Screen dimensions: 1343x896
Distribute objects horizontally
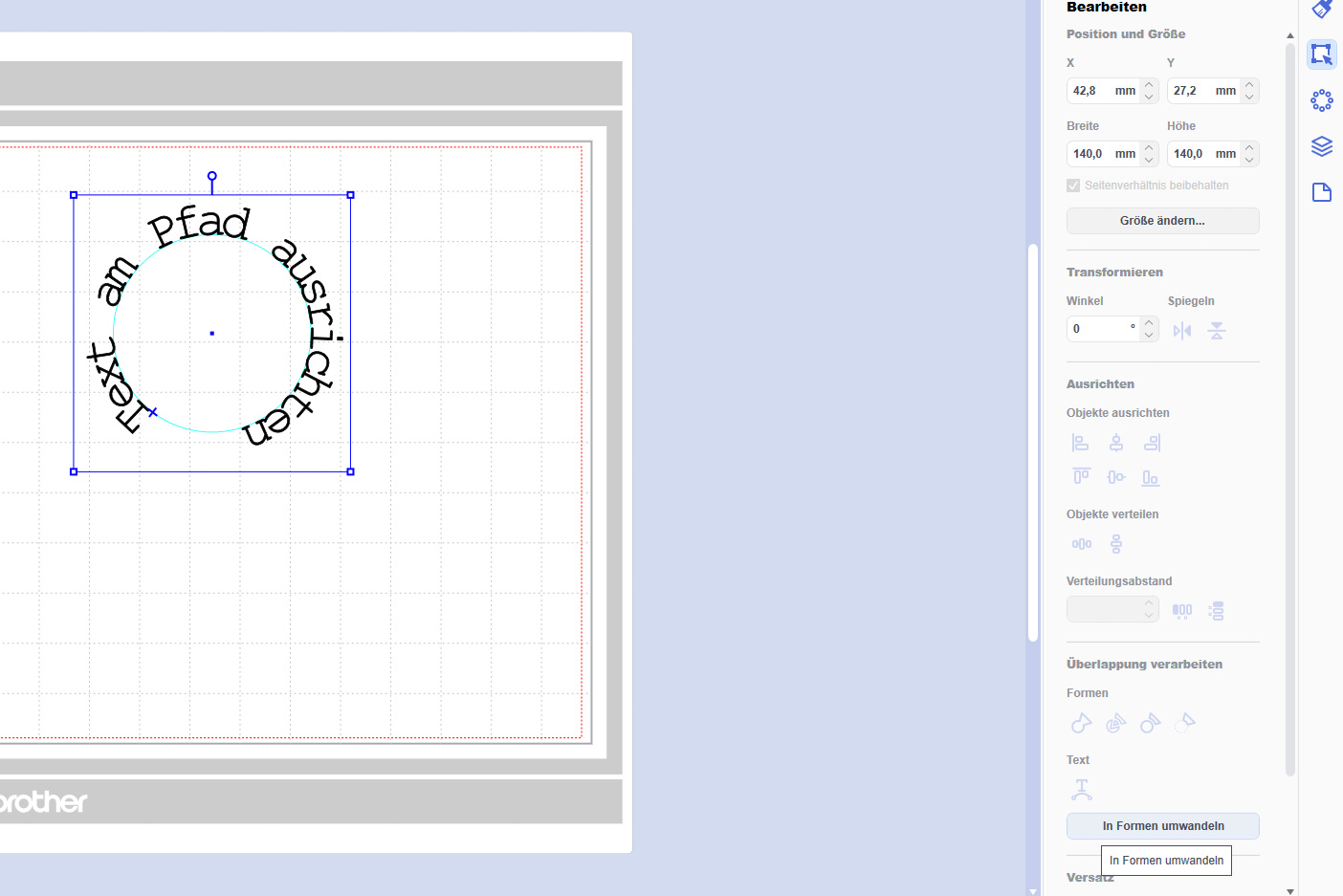1082,544
